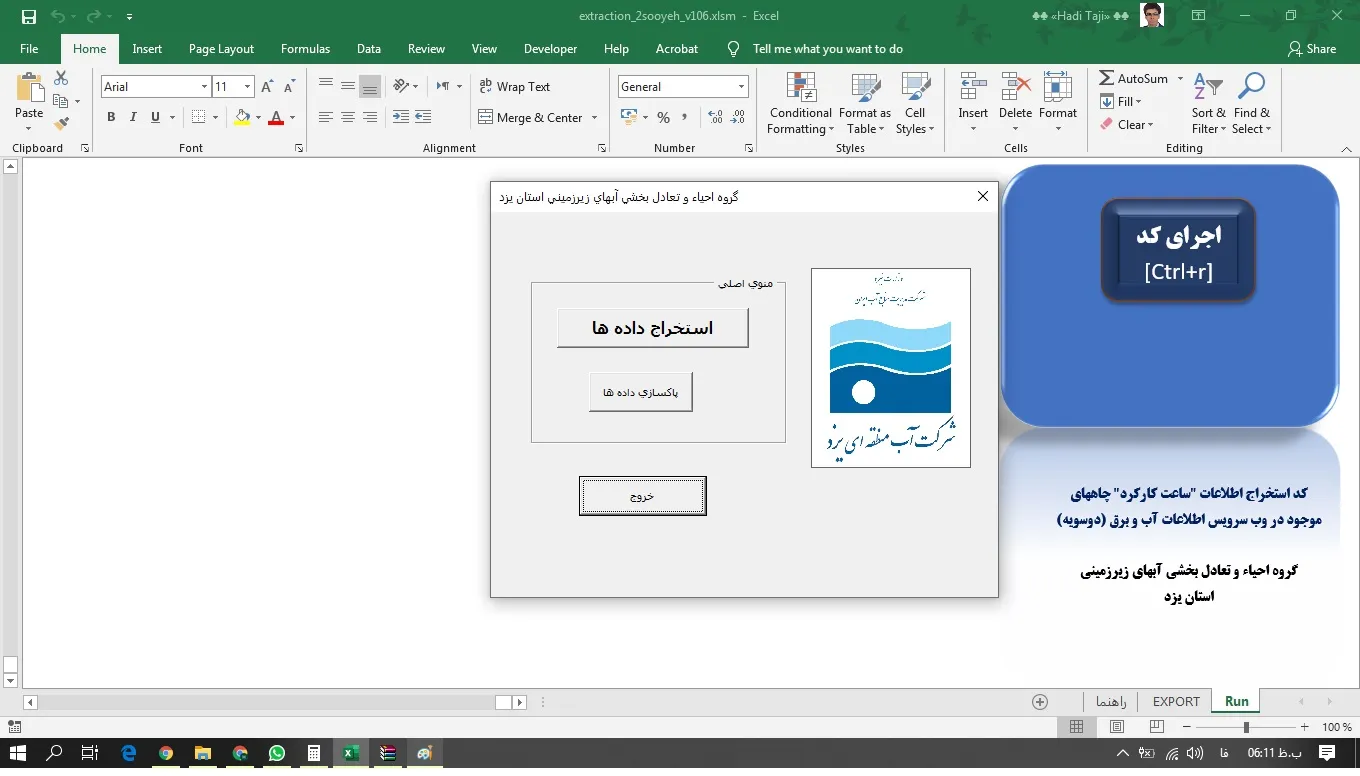Toggle Italic formatting

133,118
